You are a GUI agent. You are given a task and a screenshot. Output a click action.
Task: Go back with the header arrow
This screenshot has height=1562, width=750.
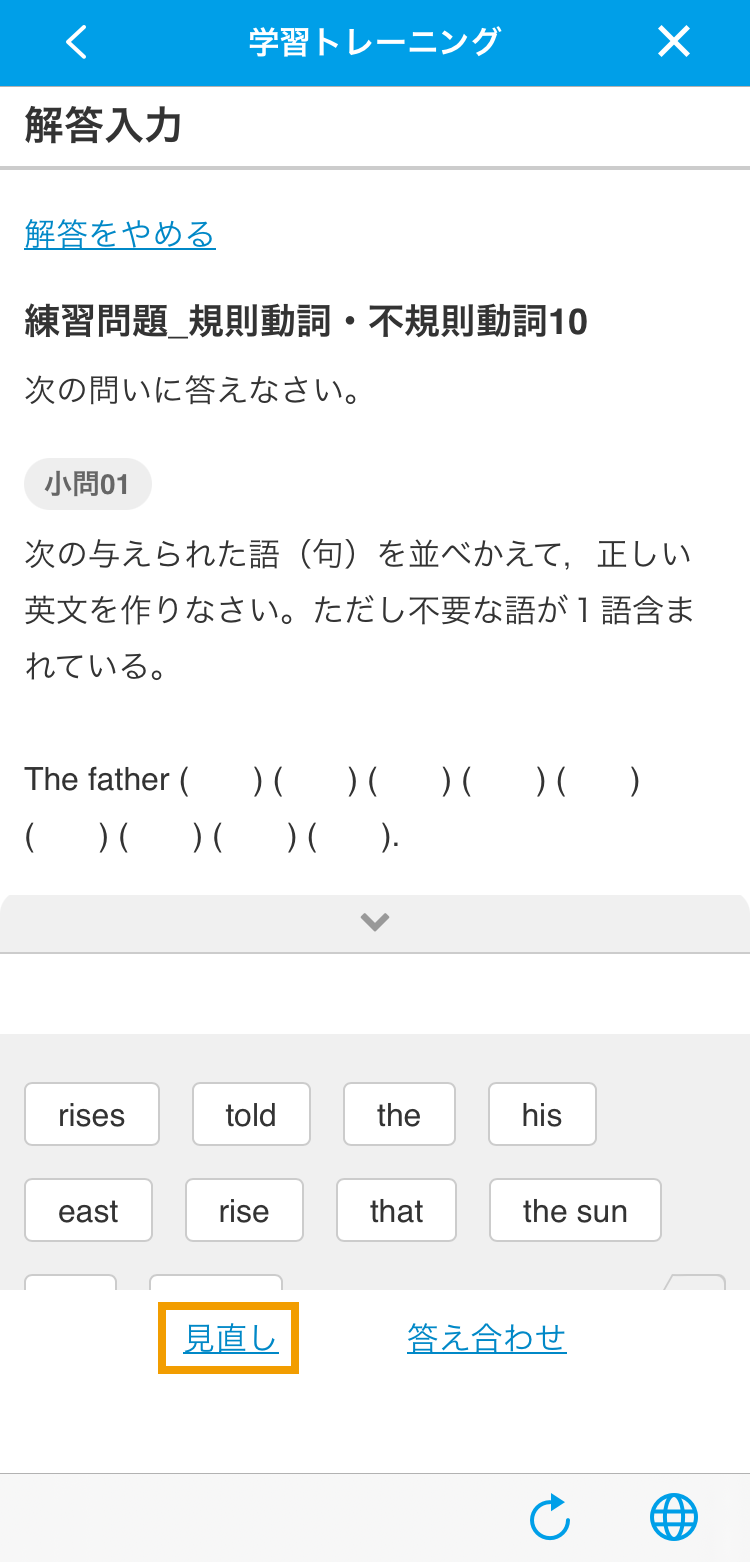click(x=76, y=42)
